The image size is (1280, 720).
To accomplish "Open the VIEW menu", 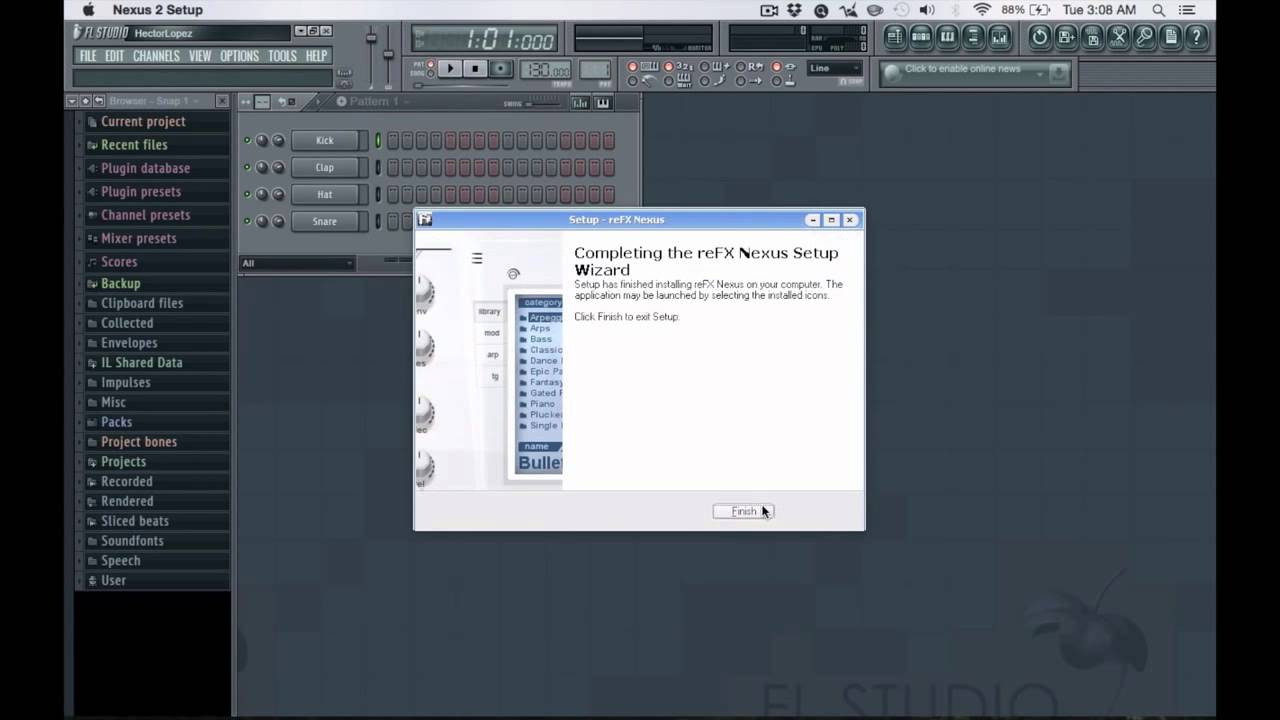I will click(x=200, y=56).
